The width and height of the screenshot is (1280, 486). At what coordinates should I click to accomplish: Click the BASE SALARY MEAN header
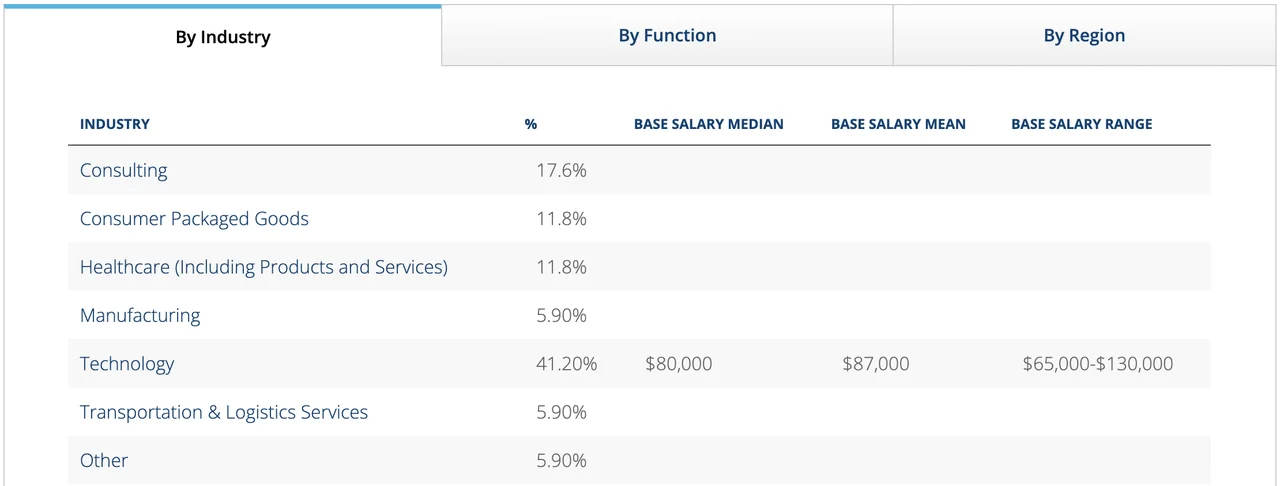[898, 124]
